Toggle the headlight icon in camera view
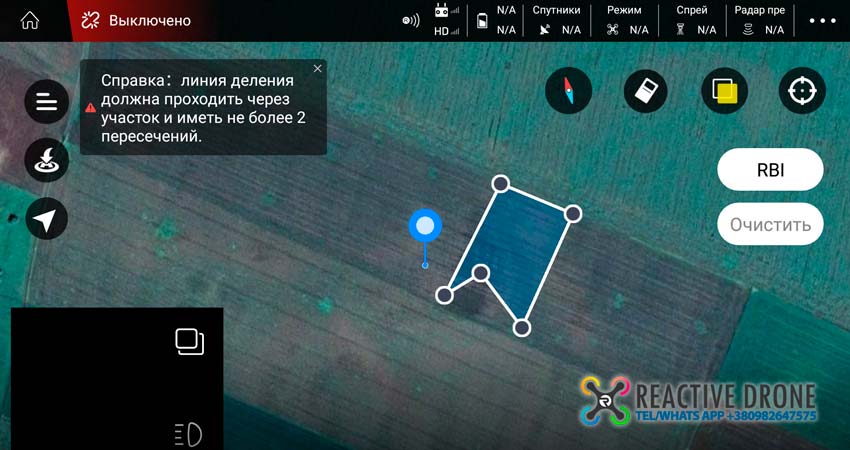The width and height of the screenshot is (850, 450). (188, 433)
